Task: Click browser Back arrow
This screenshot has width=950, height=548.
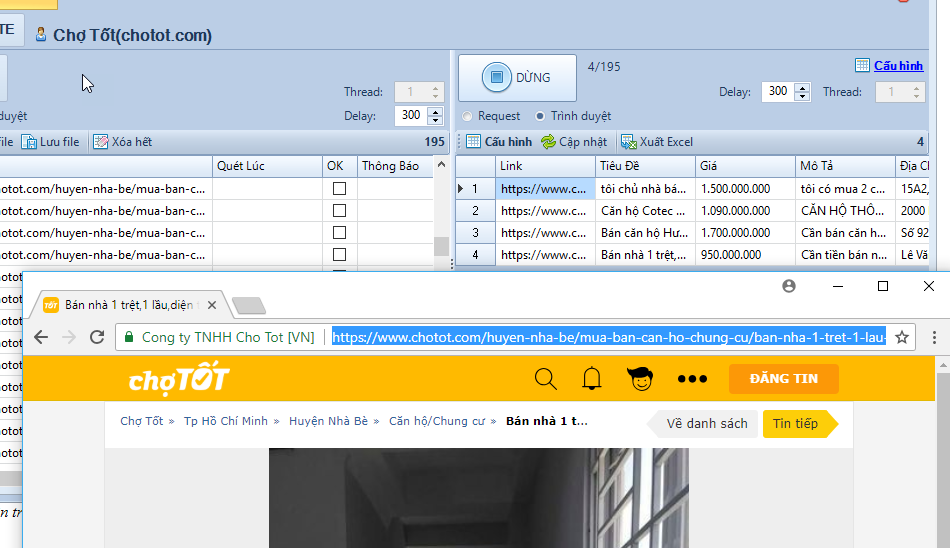Action: point(41,337)
